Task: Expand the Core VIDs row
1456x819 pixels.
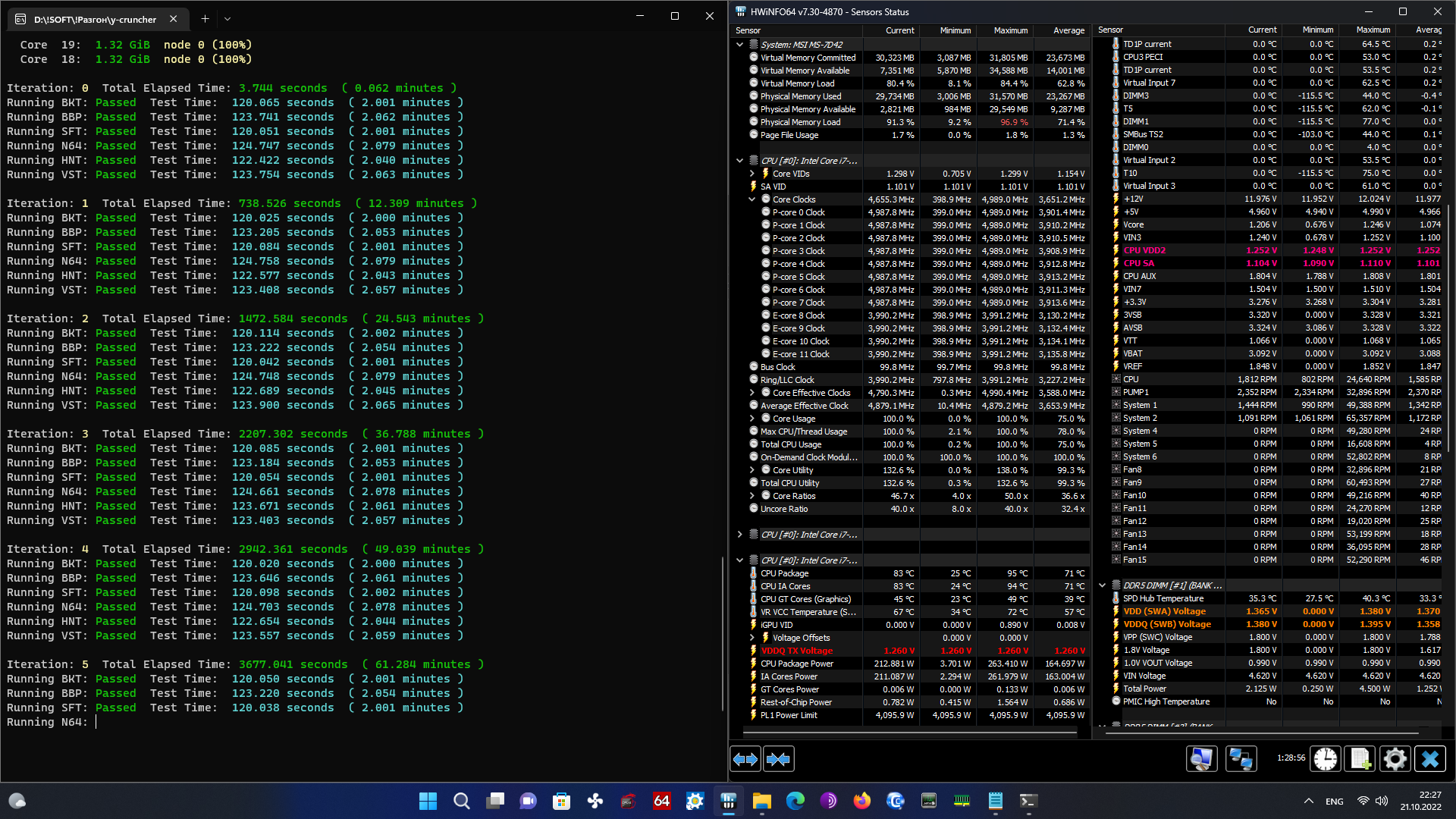Action: tap(752, 174)
